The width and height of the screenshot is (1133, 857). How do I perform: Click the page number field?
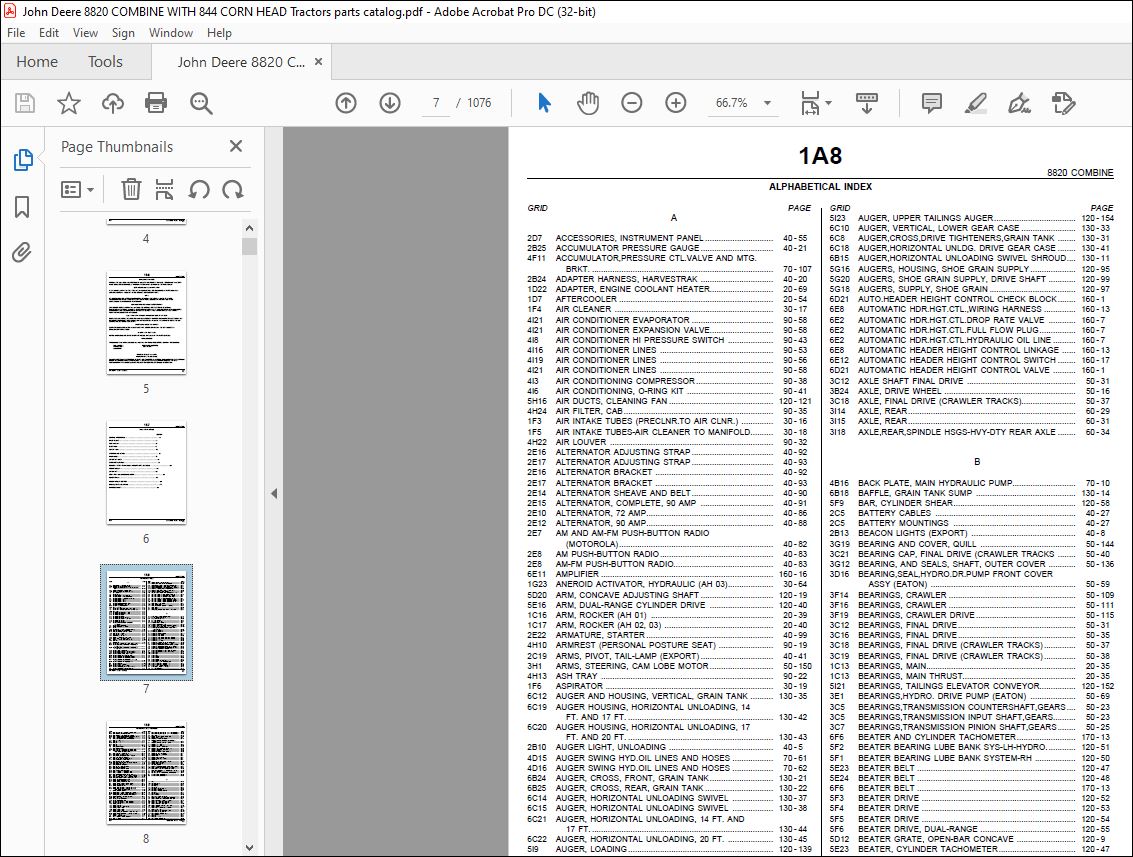coord(436,103)
